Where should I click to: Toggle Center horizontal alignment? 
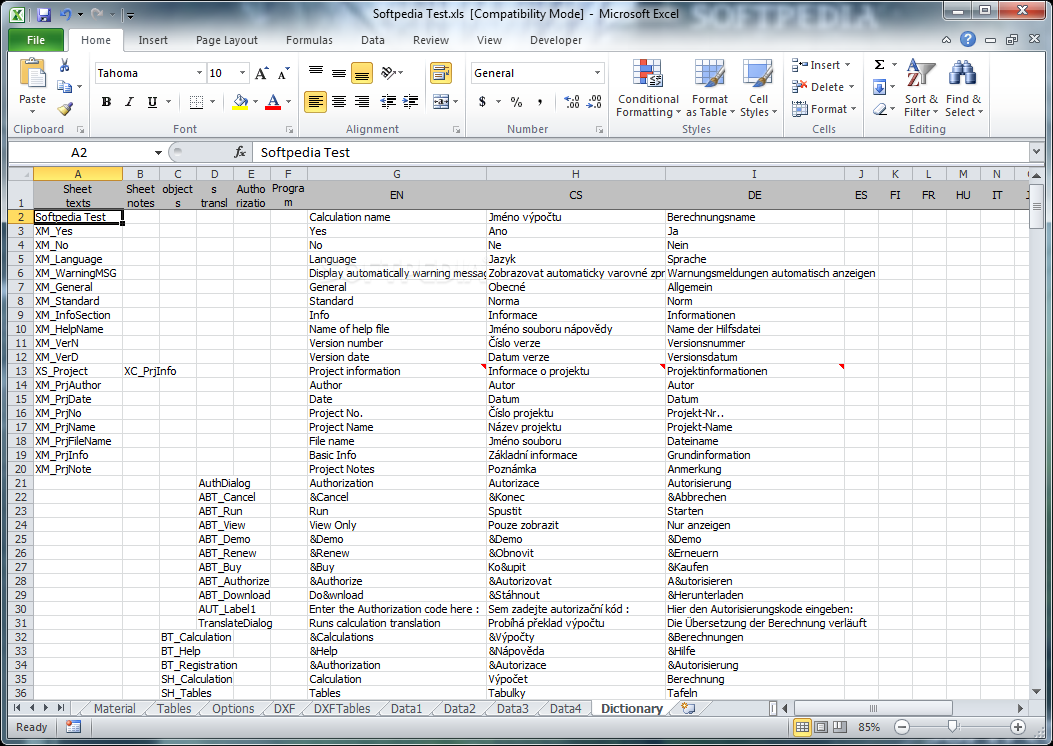pyautogui.click(x=339, y=102)
